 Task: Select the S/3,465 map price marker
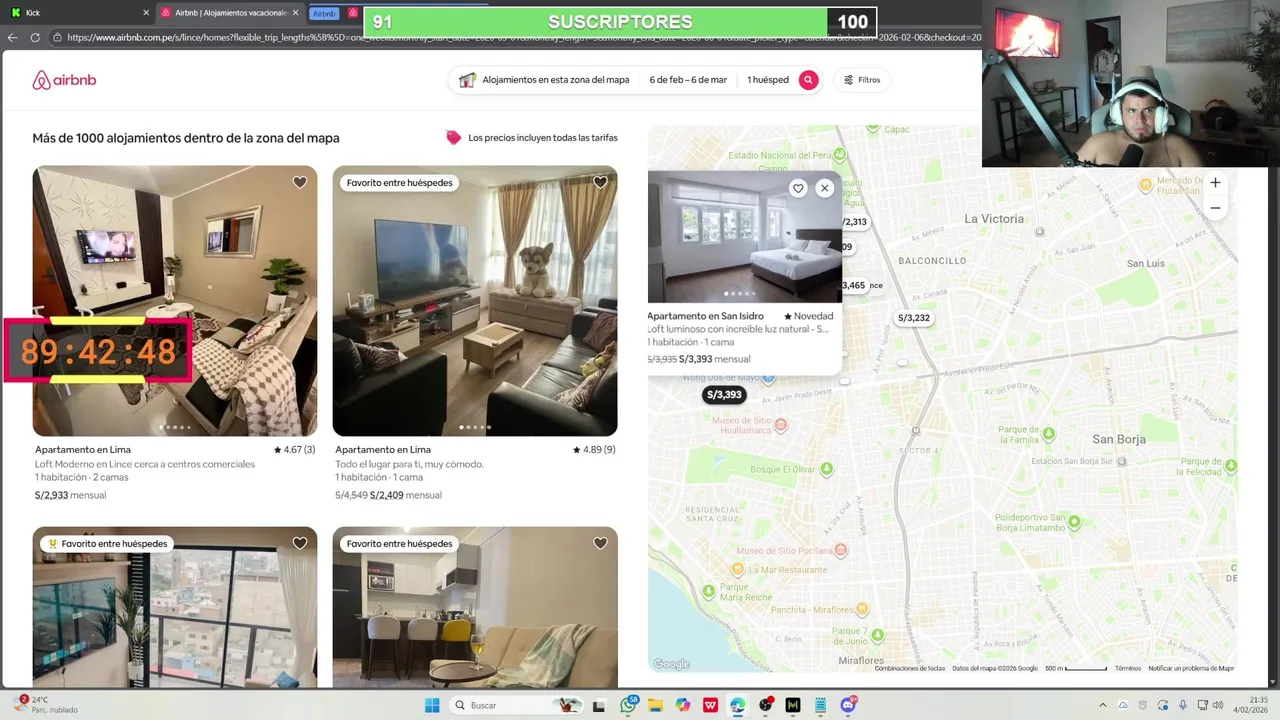point(853,285)
